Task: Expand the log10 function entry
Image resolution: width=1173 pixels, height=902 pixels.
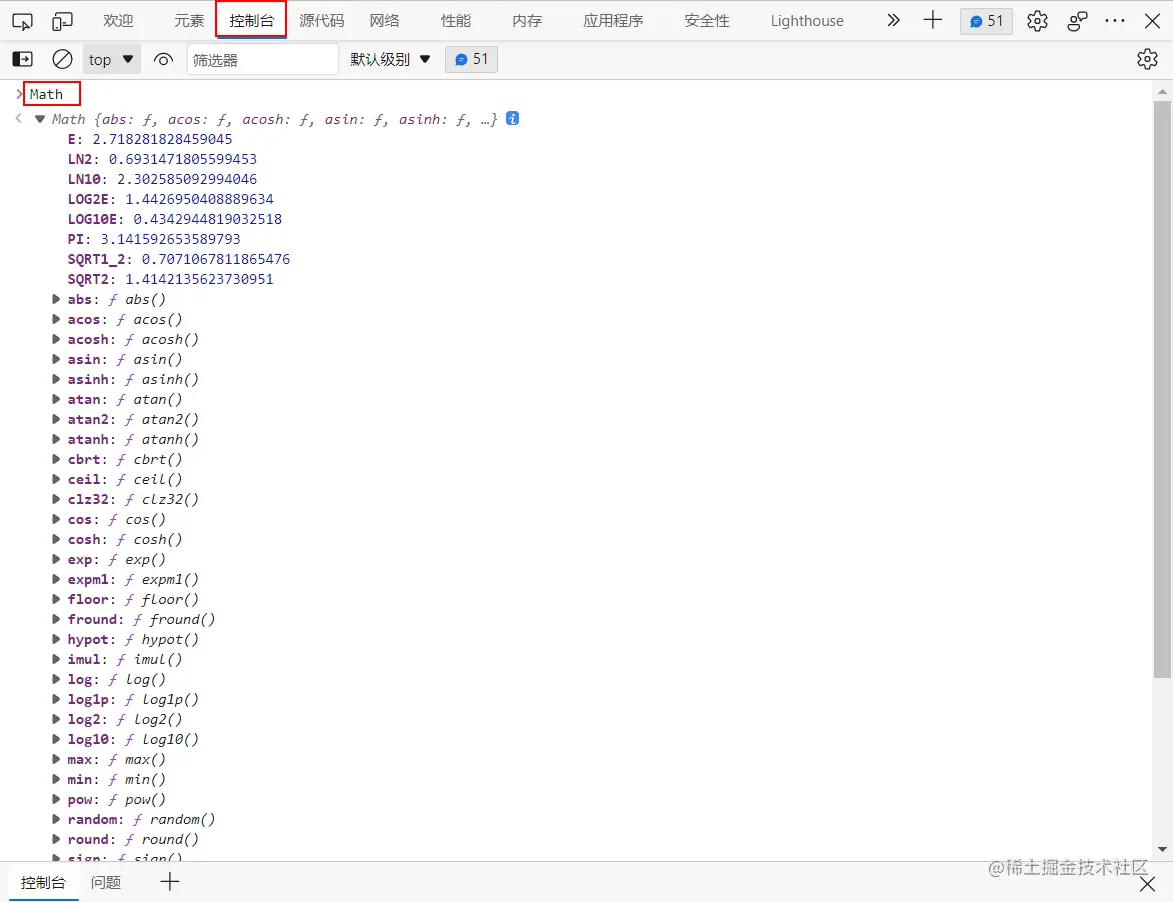Action: (x=56, y=739)
